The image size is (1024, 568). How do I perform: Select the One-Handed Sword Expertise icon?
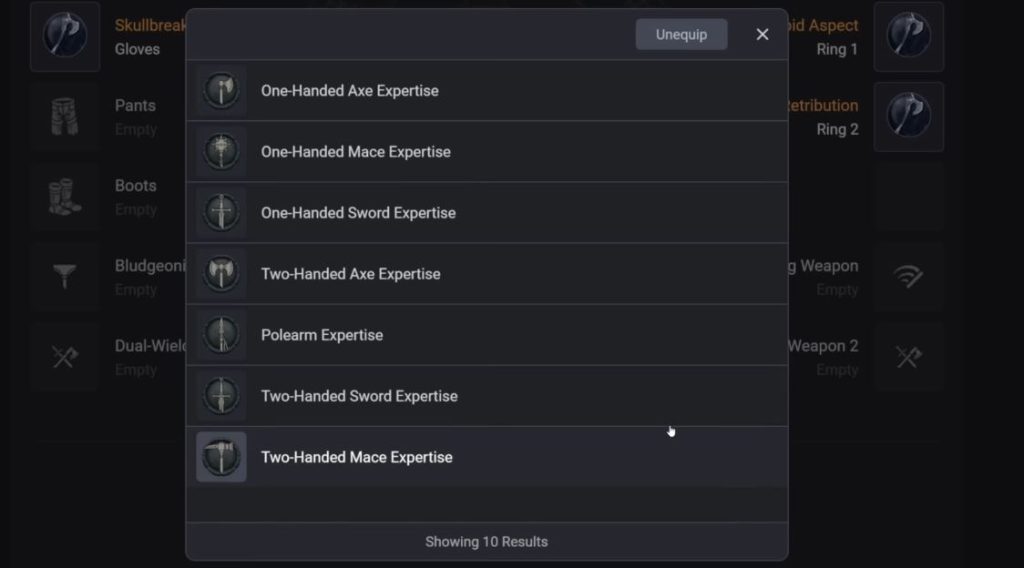(221, 212)
